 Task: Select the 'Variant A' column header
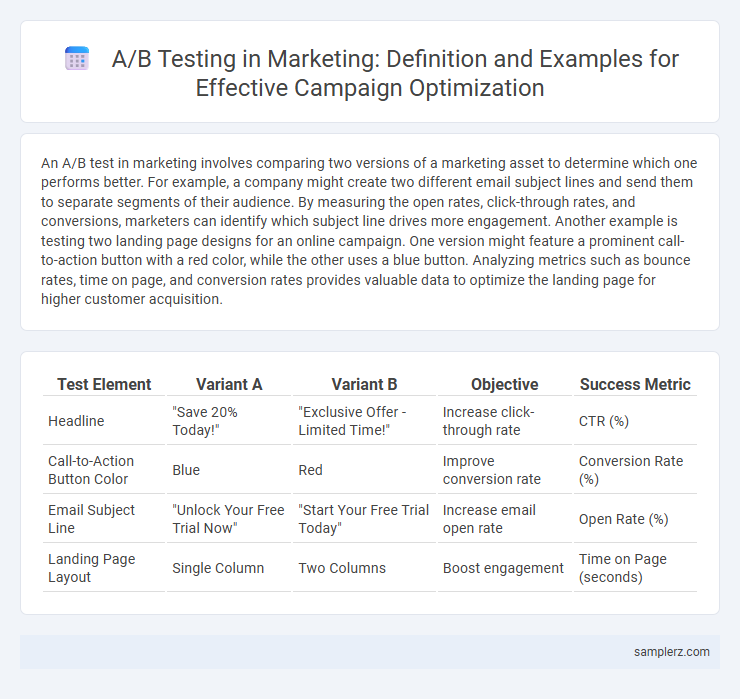(x=229, y=385)
